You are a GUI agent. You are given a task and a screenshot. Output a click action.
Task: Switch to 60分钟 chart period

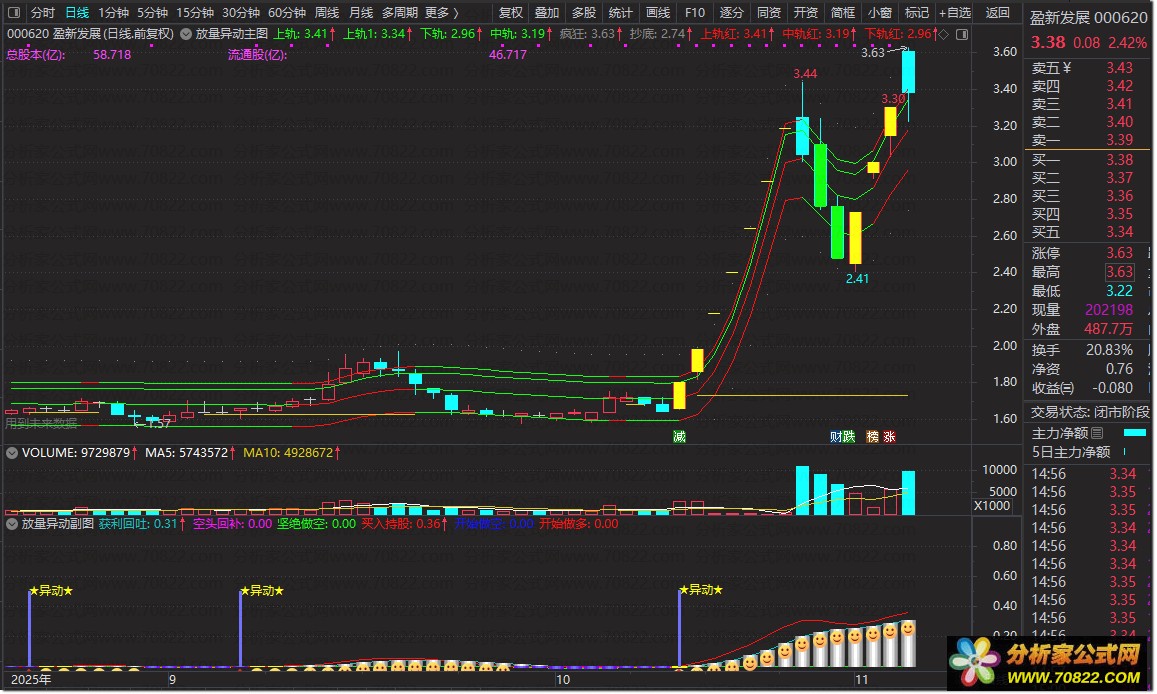click(x=286, y=13)
